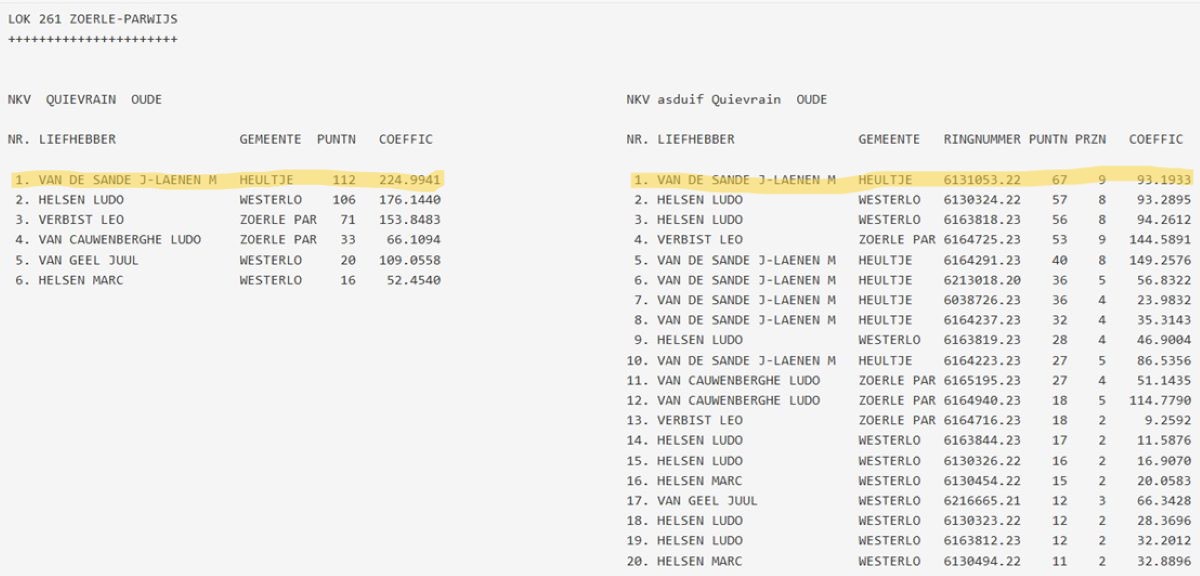Image resolution: width=1200 pixels, height=576 pixels.
Task: Click coefficient value 9.2592
Action: pyautogui.click(x=1164, y=420)
